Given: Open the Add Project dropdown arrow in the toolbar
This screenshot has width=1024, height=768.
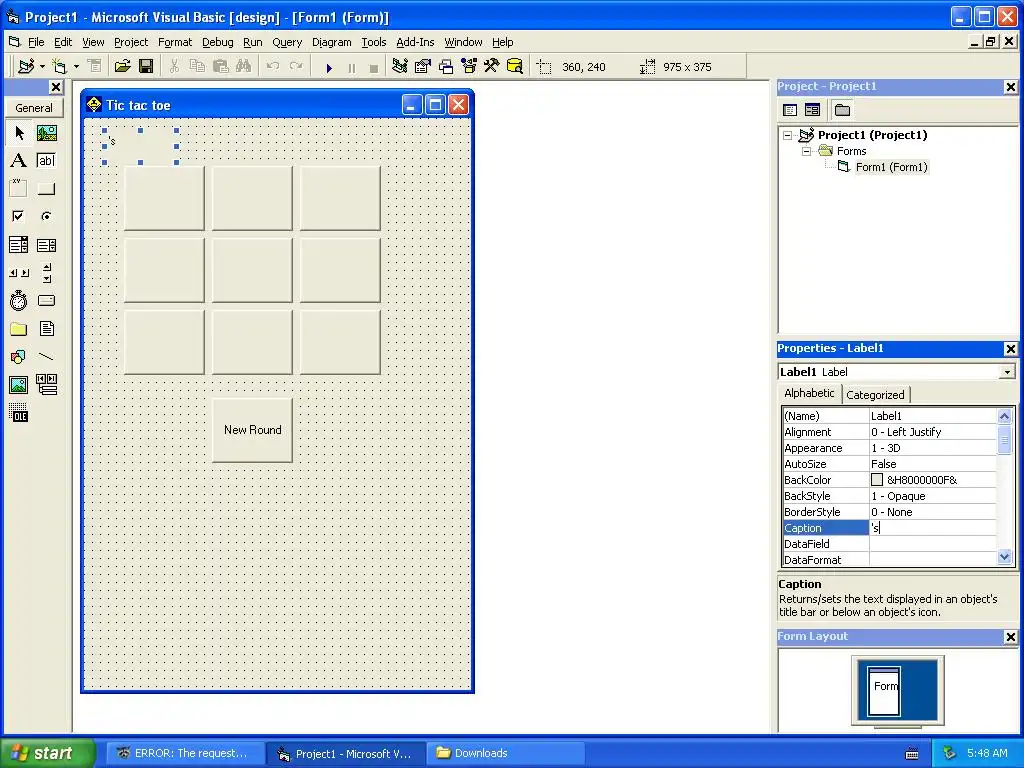Looking at the screenshot, I should click(x=42, y=67).
